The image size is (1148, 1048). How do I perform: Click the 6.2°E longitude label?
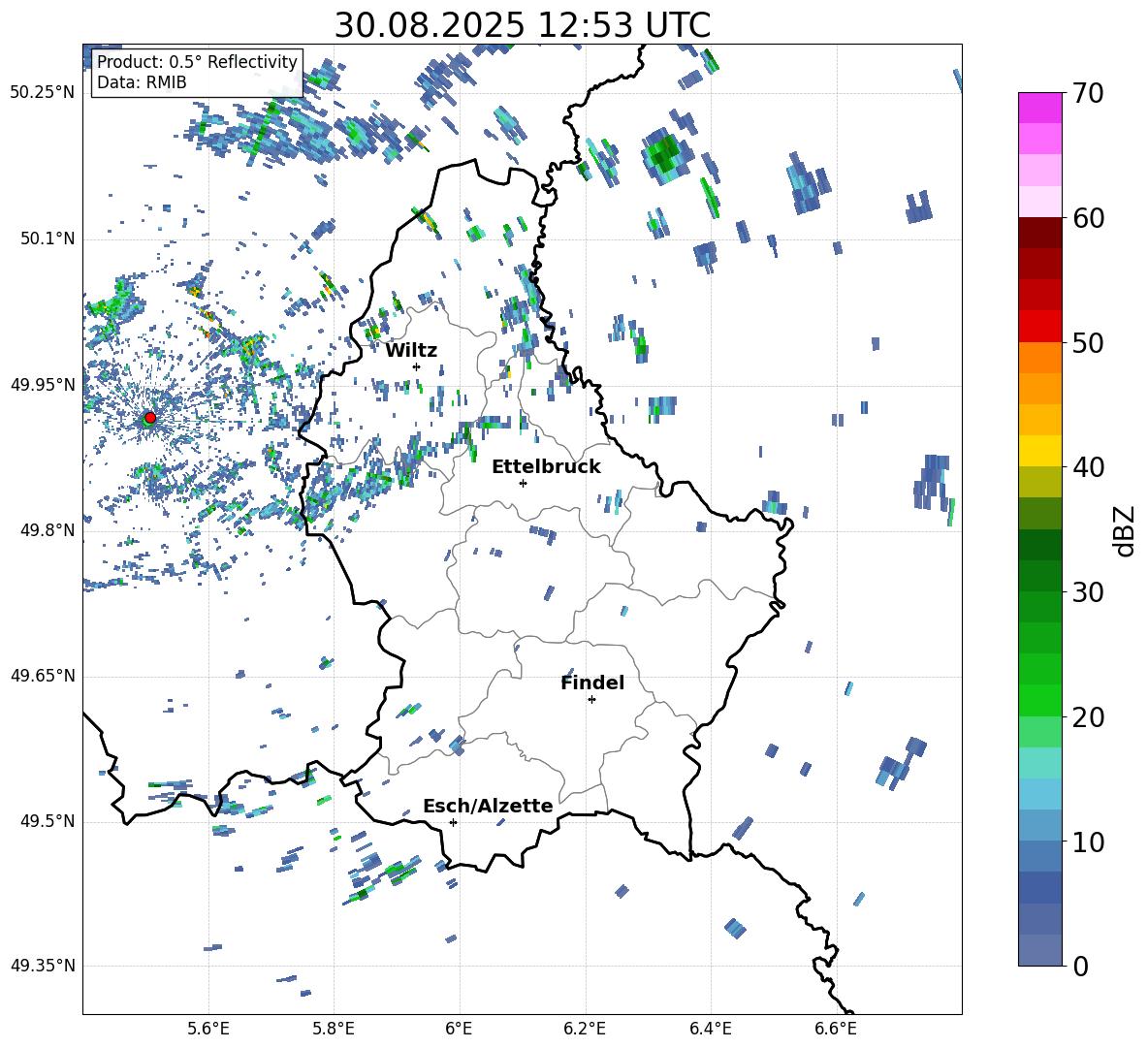click(x=585, y=1030)
